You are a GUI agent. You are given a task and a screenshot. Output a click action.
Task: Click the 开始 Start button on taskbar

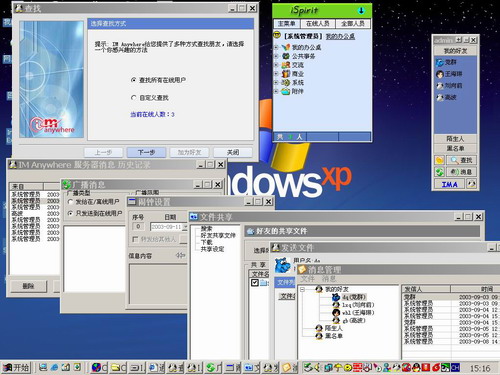pyautogui.click(x=17, y=367)
